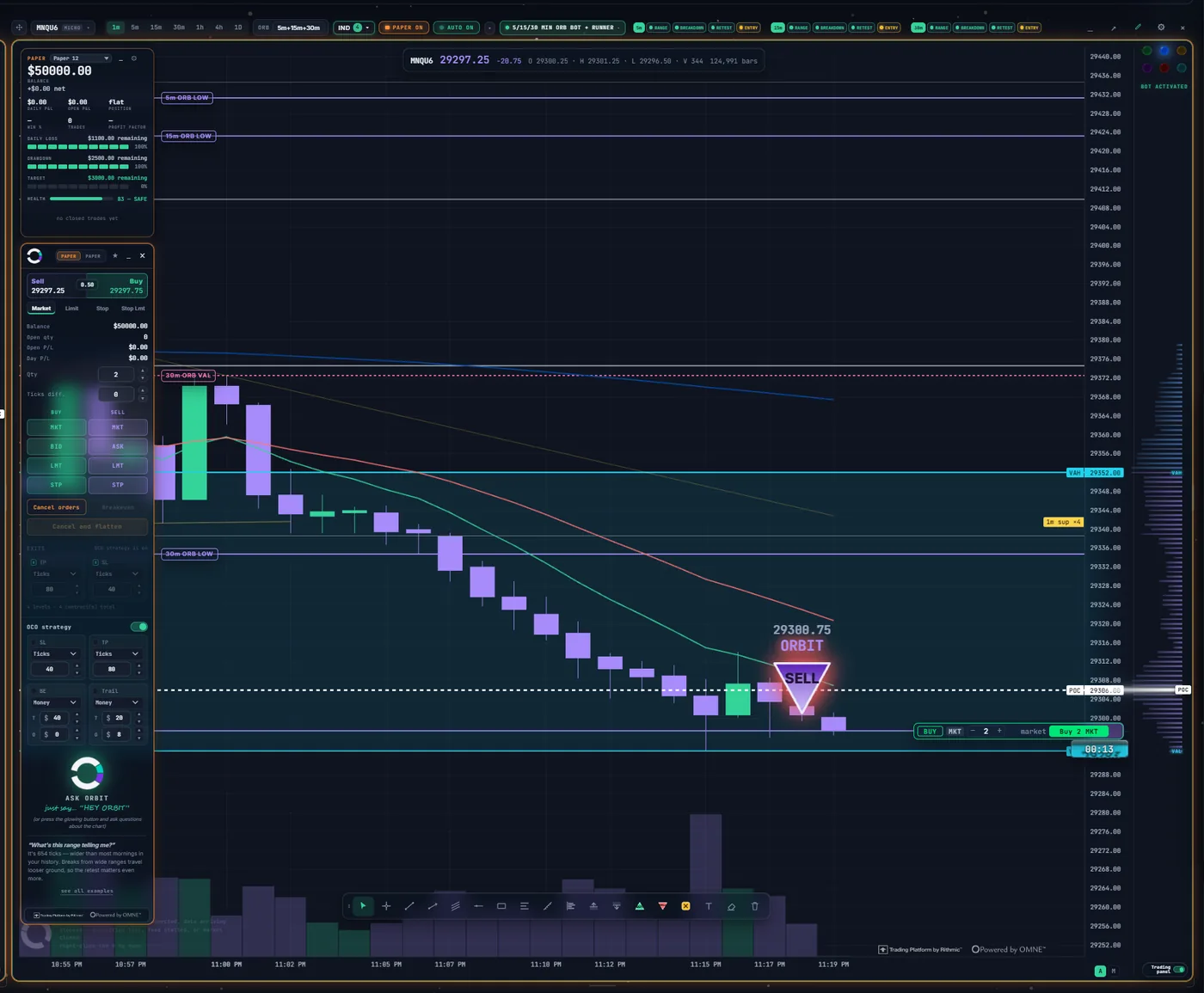Select the Limit order tab

71,309
